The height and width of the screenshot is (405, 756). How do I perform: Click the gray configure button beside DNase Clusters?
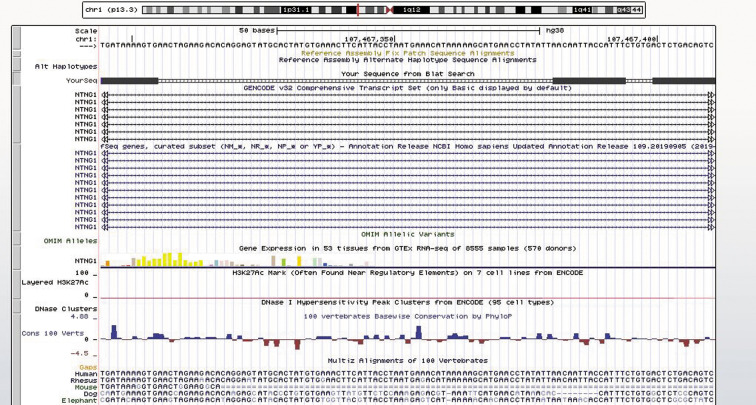(x=17, y=307)
